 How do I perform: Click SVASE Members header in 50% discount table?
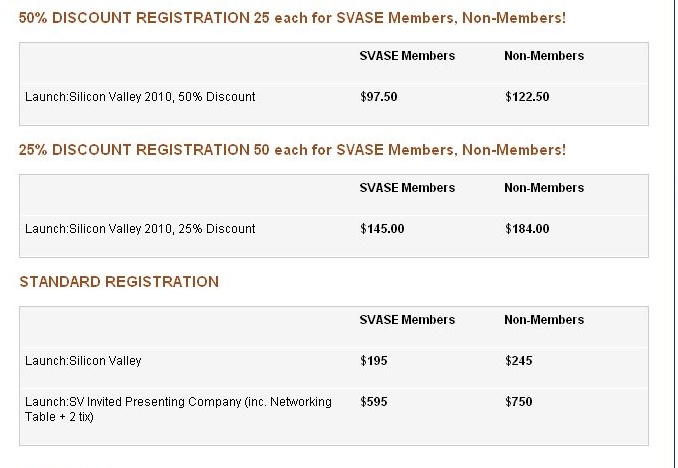(407, 56)
